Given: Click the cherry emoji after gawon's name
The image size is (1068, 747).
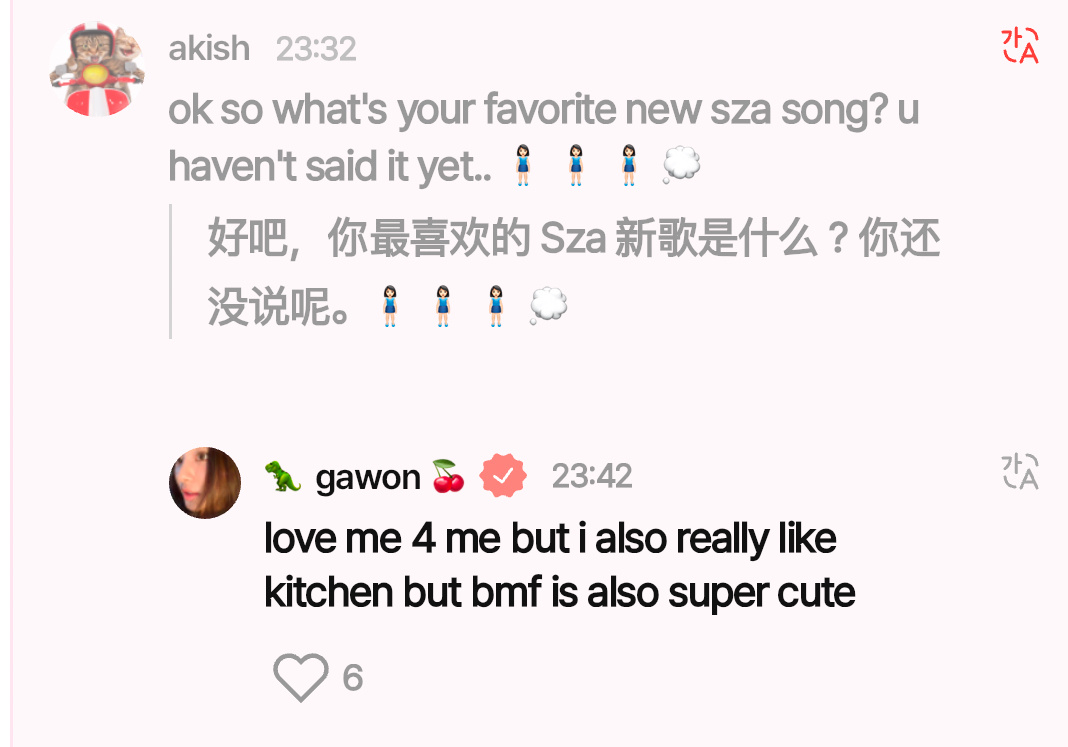Looking at the screenshot, I should pos(448,475).
